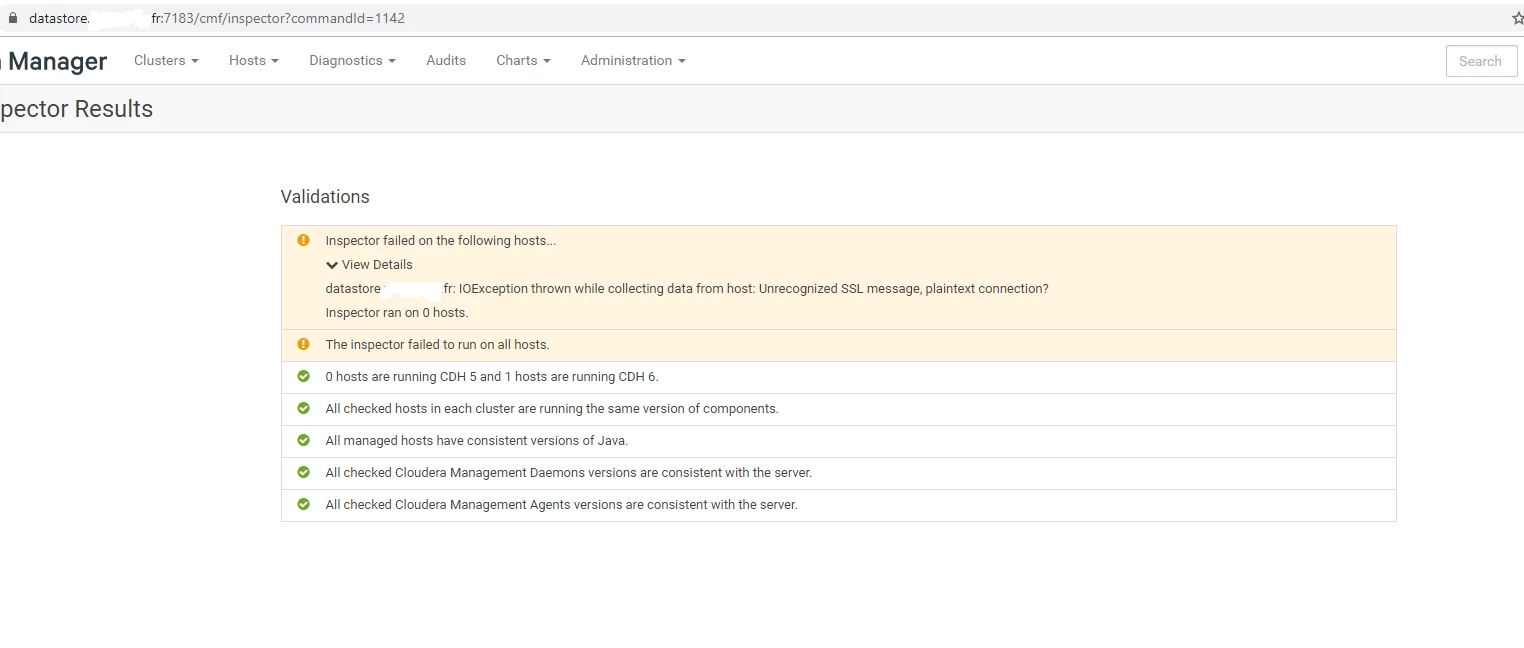Click the lock icon in address bar

click(x=13, y=18)
